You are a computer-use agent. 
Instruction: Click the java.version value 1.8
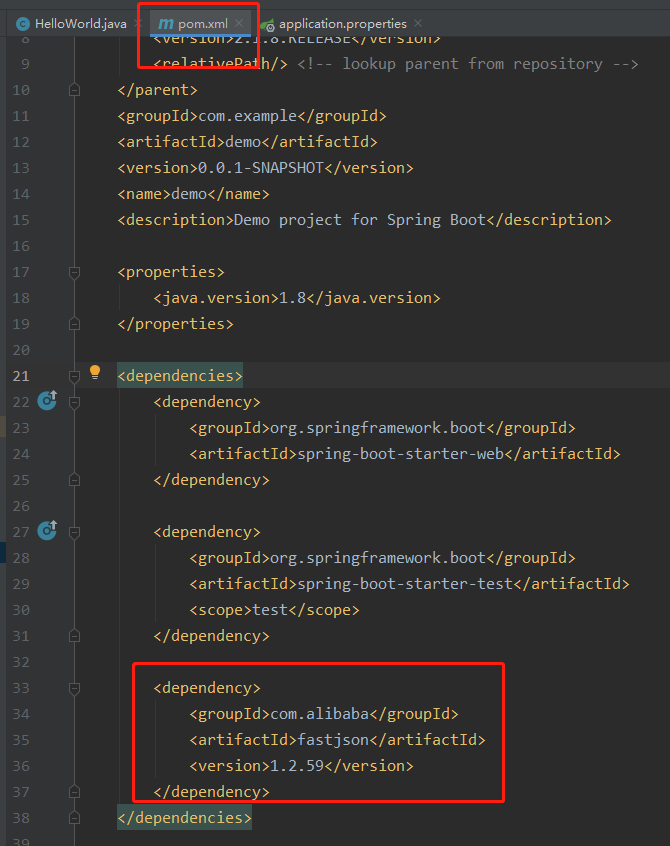click(x=292, y=298)
